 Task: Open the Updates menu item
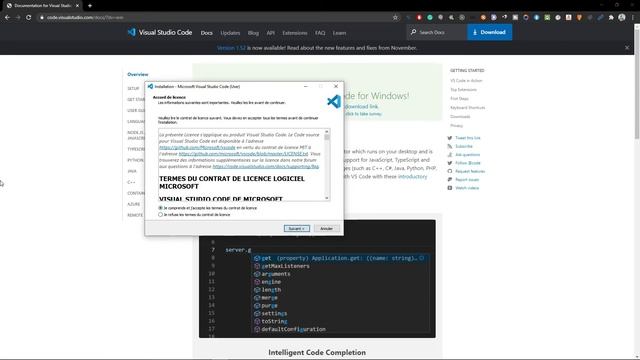click(230, 33)
